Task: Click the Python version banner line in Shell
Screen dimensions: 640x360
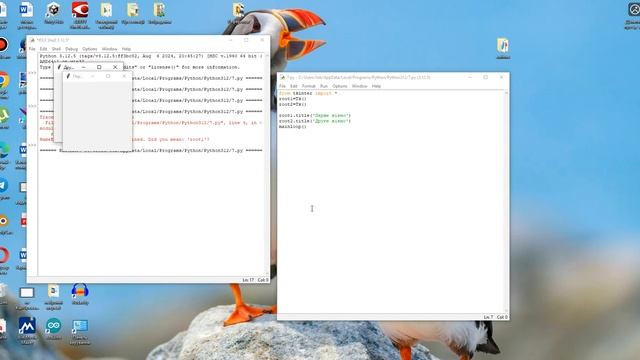Action: (151, 56)
